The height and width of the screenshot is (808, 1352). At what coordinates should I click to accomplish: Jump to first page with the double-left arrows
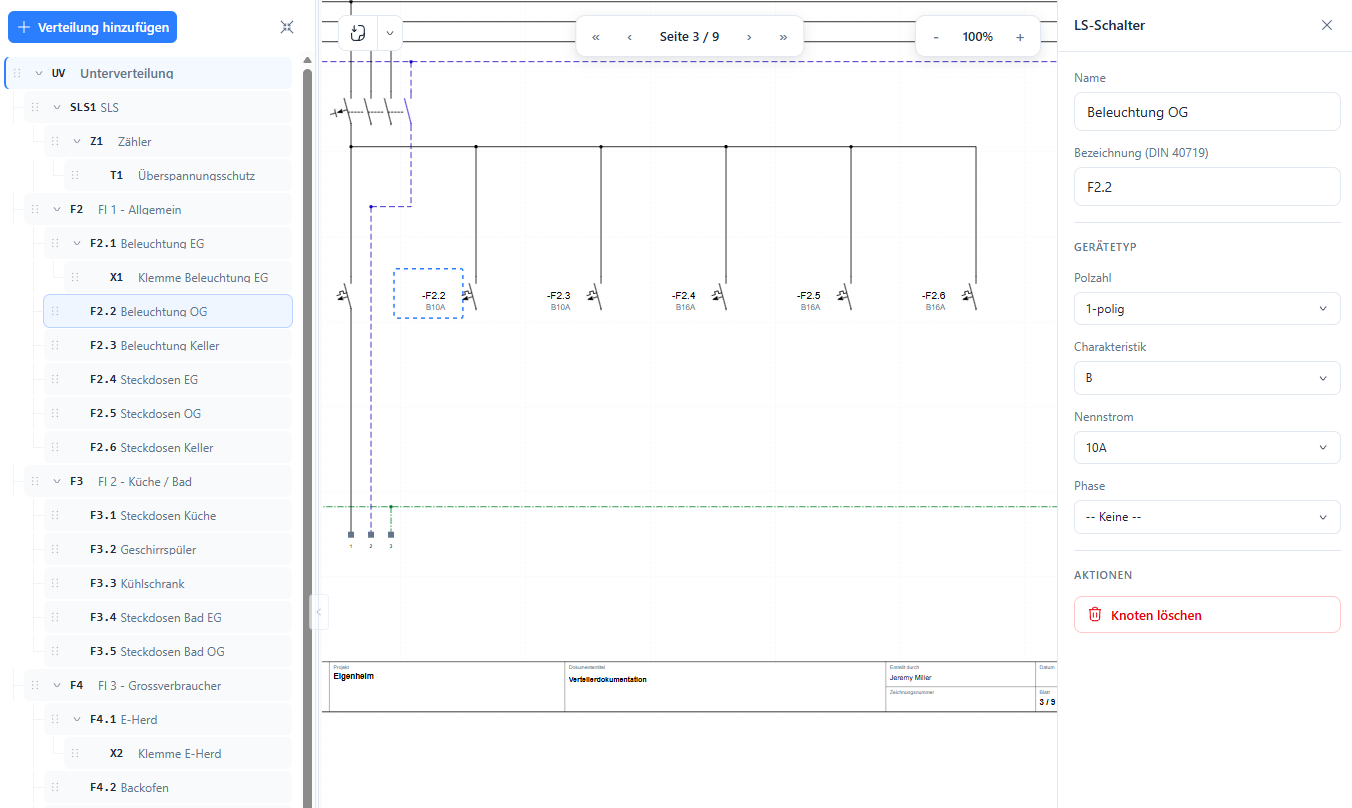coord(595,35)
